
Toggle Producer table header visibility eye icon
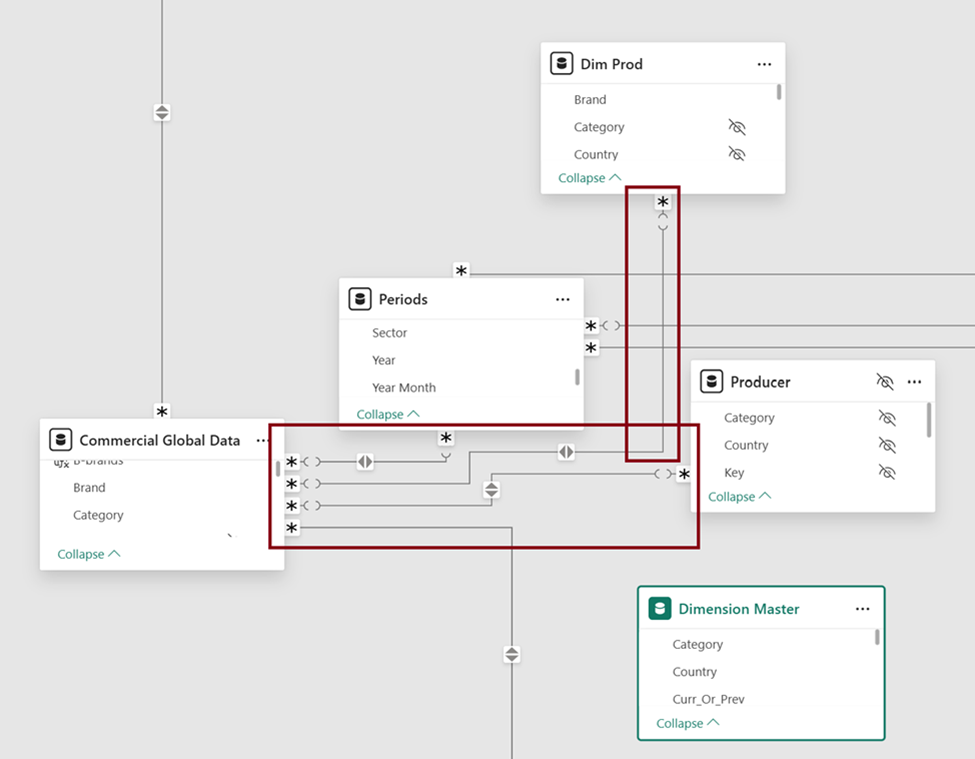click(884, 381)
